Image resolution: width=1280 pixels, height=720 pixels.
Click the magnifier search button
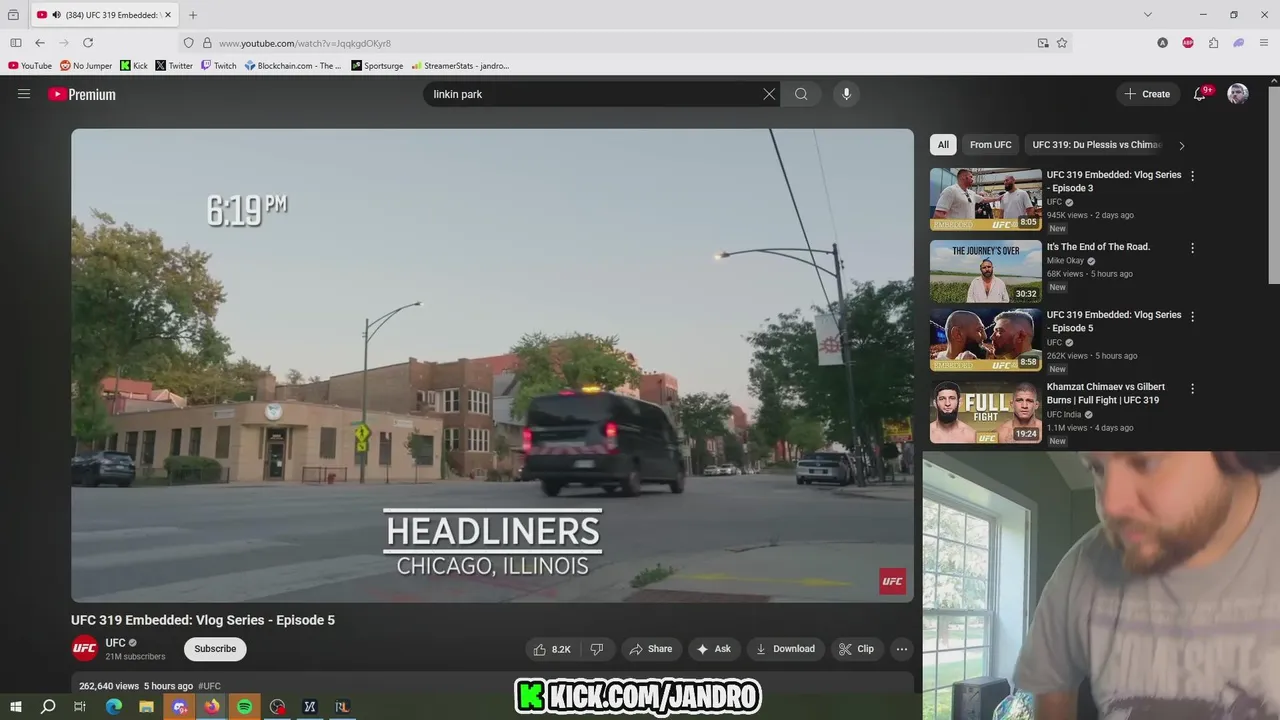801,94
